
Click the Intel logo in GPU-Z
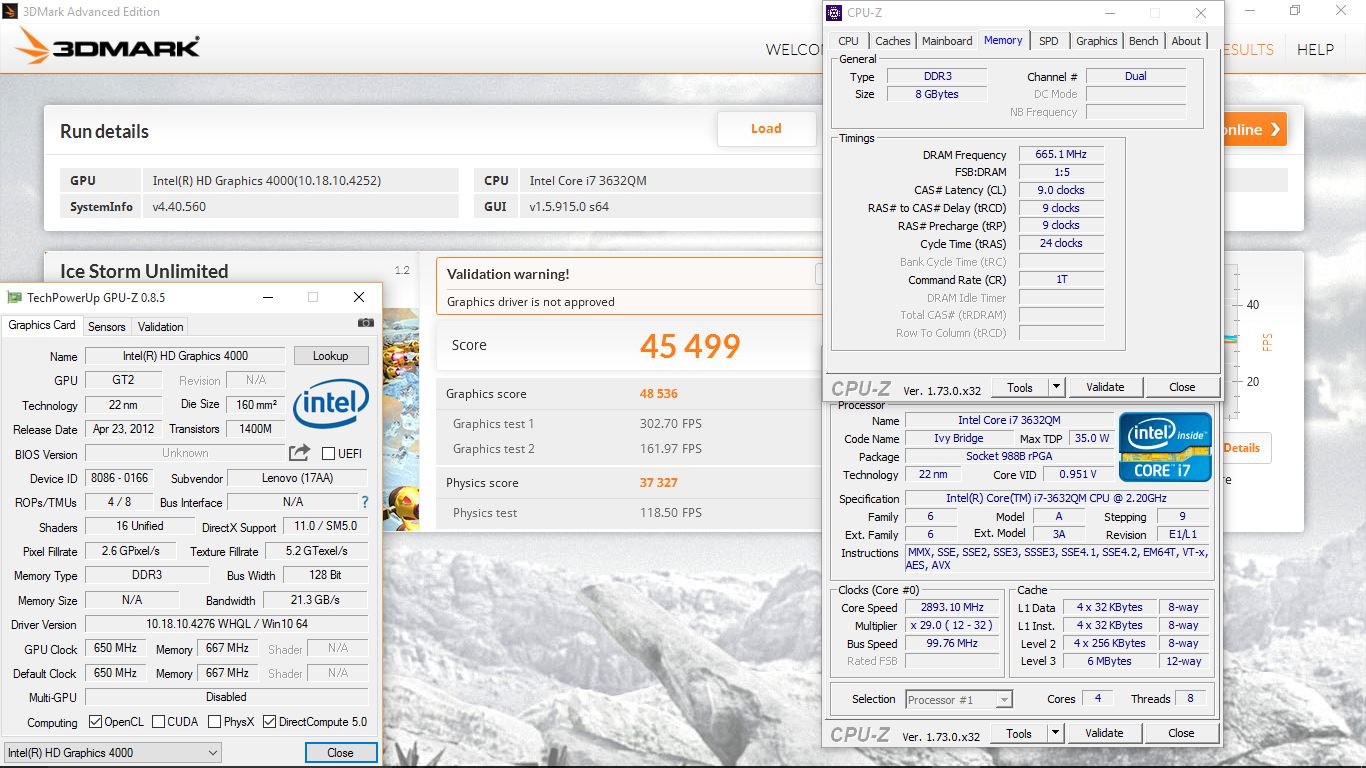point(331,404)
